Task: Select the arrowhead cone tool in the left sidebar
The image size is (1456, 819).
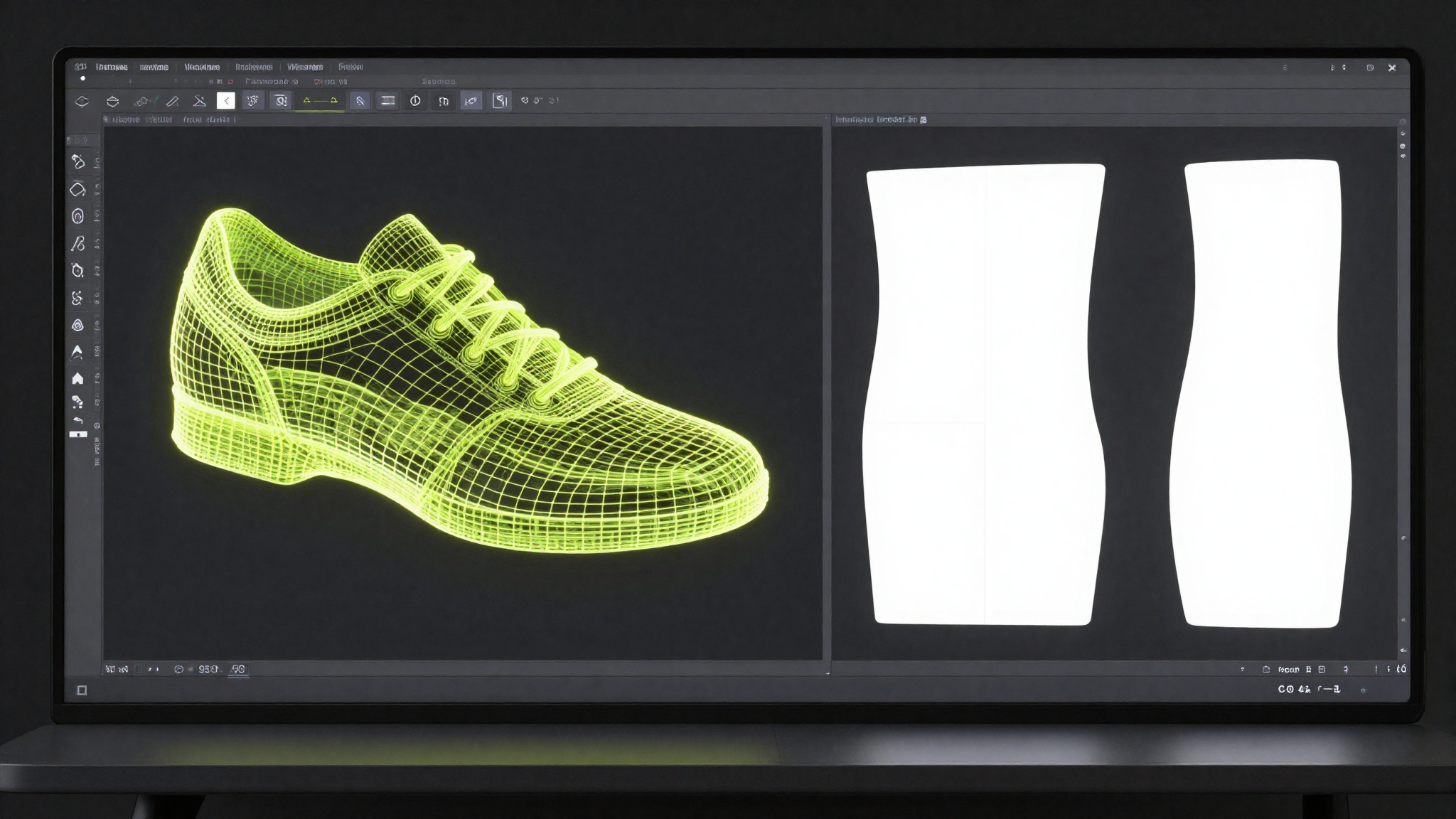Action: (77, 352)
